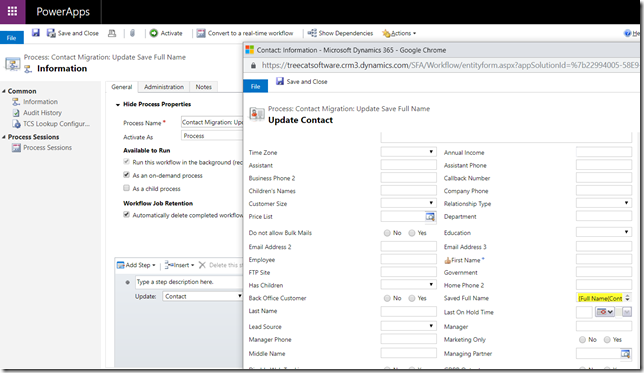Select No for Back Office Customer
Screen dimensions: 644x373
coord(387,298)
